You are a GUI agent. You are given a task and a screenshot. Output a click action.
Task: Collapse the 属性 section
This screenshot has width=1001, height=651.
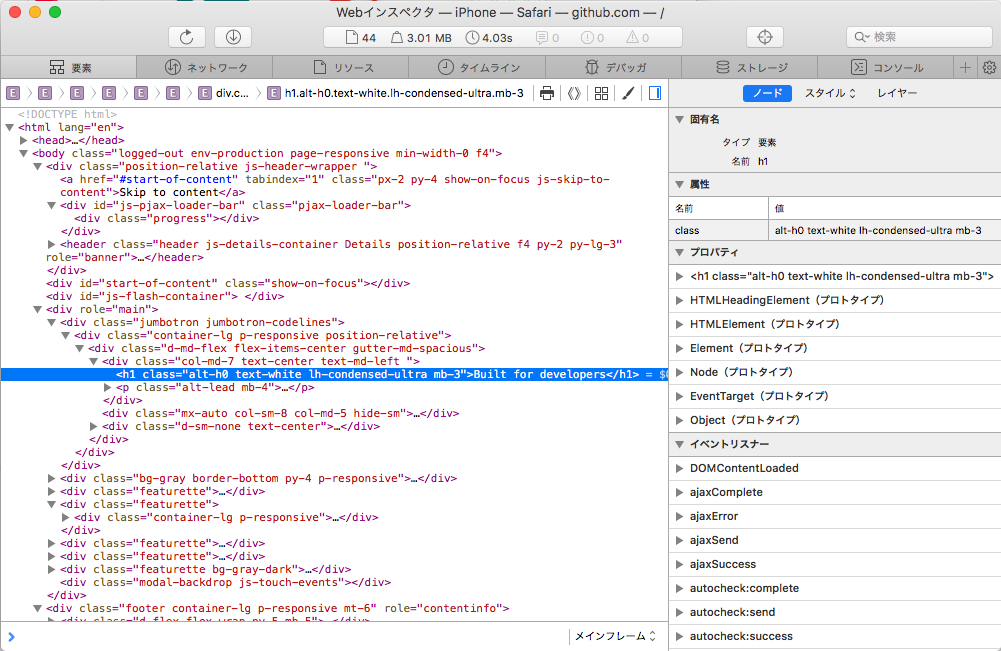[x=680, y=184]
